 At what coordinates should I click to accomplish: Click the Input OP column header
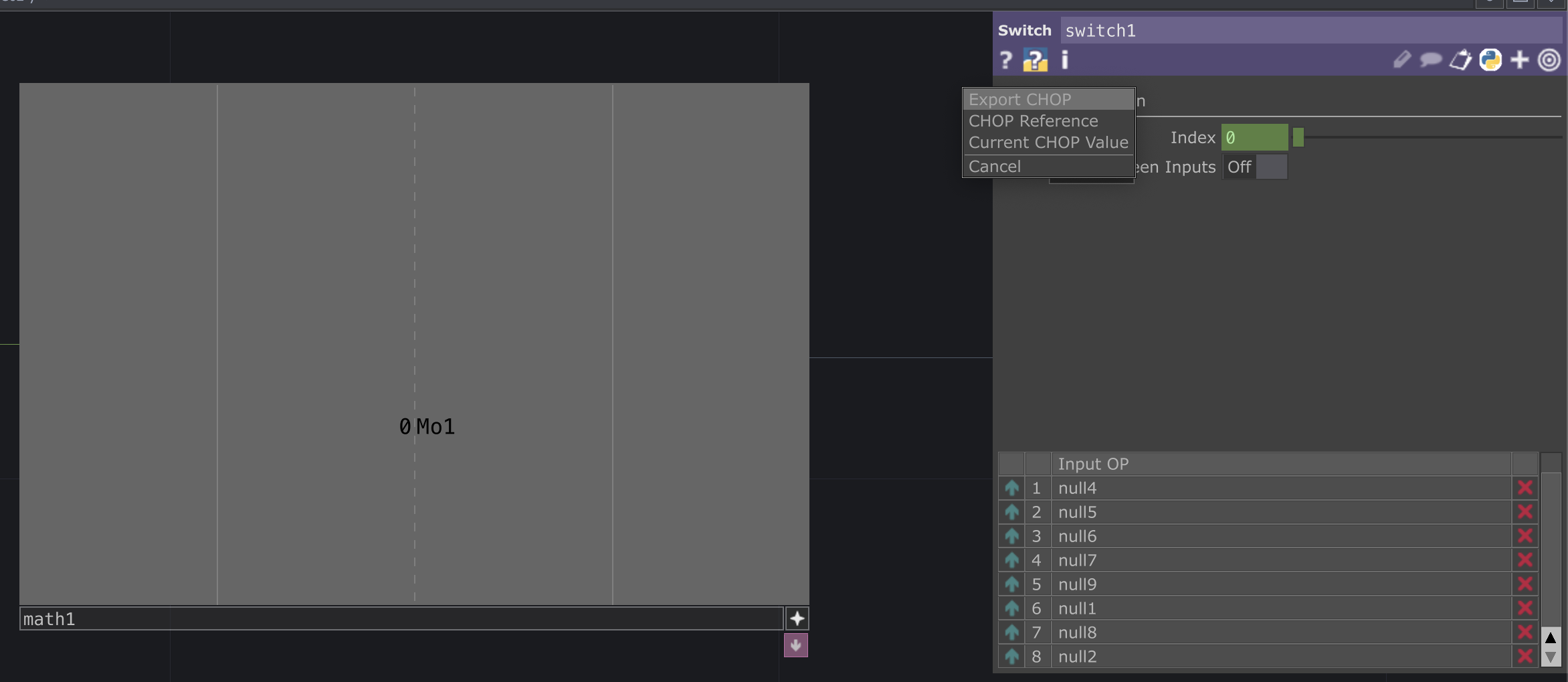coord(1281,464)
